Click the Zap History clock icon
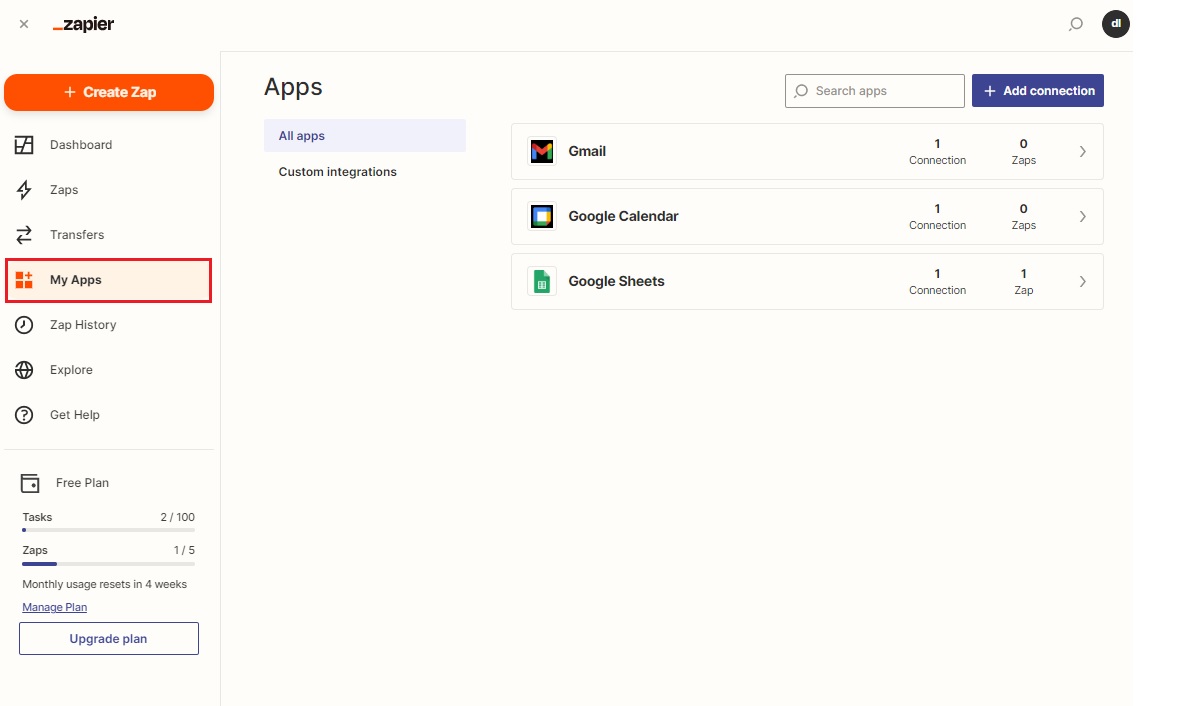1180x706 pixels. (x=25, y=325)
